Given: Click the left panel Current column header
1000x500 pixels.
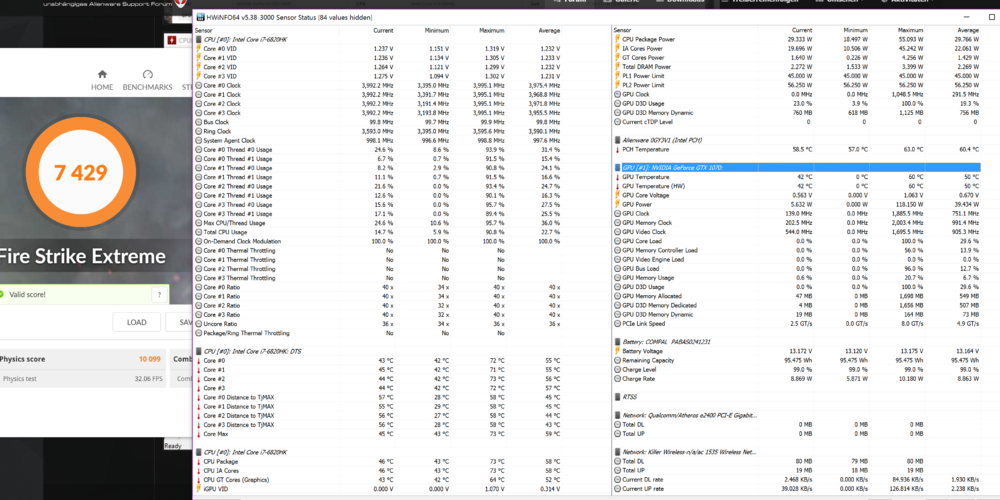Looking at the screenshot, I should (x=382, y=30).
